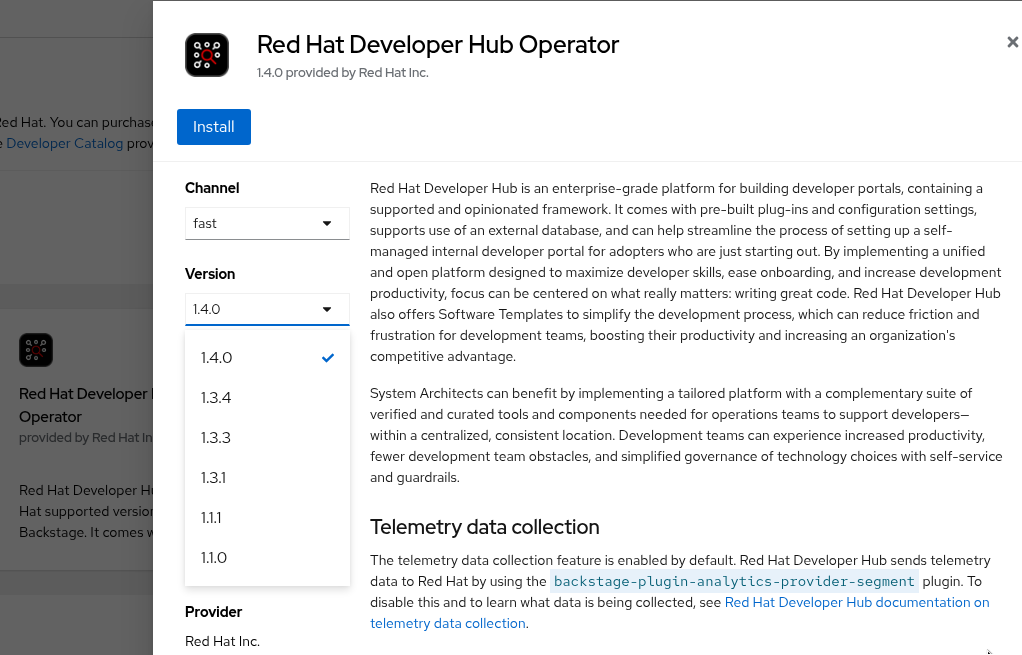Image resolution: width=1022 pixels, height=655 pixels.
Task: Choose version 1.1.0 in the dropdown
Action: [214, 558]
